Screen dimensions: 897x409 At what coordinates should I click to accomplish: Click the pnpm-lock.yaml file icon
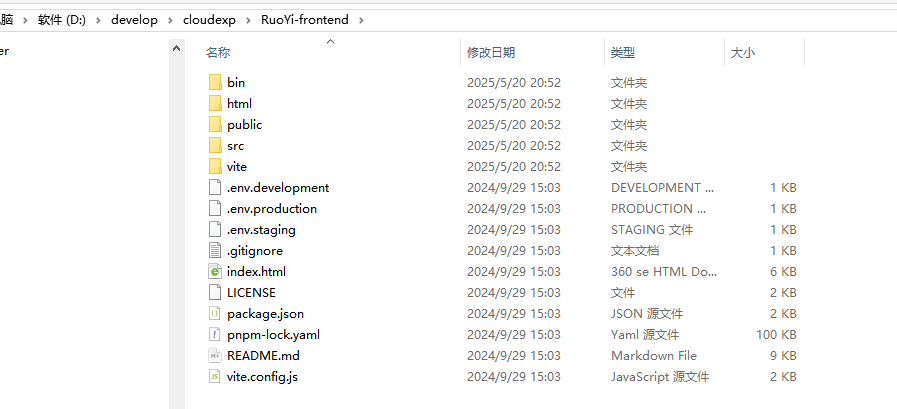[x=215, y=335]
